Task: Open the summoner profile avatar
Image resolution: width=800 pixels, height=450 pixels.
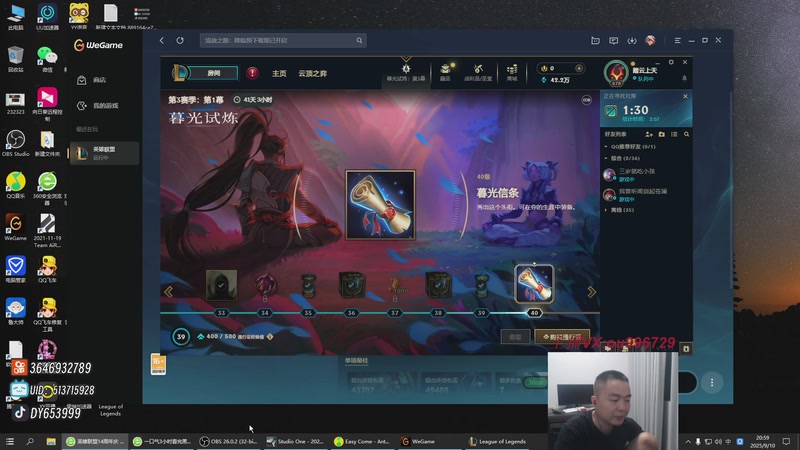Action: pos(616,73)
